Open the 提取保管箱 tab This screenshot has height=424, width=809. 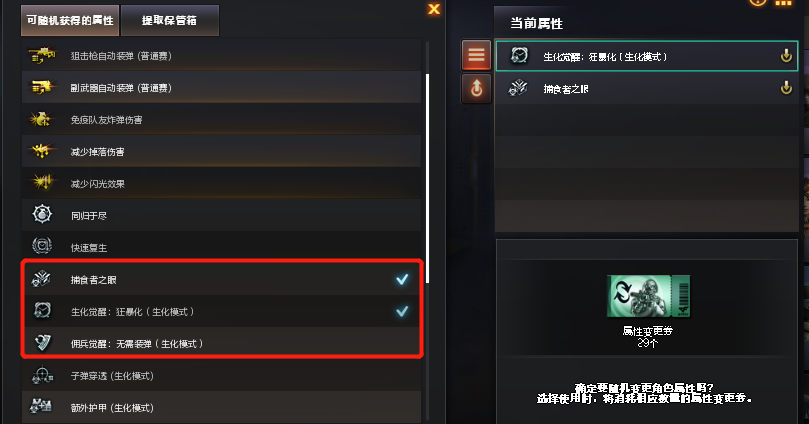click(x=169, y=21)
